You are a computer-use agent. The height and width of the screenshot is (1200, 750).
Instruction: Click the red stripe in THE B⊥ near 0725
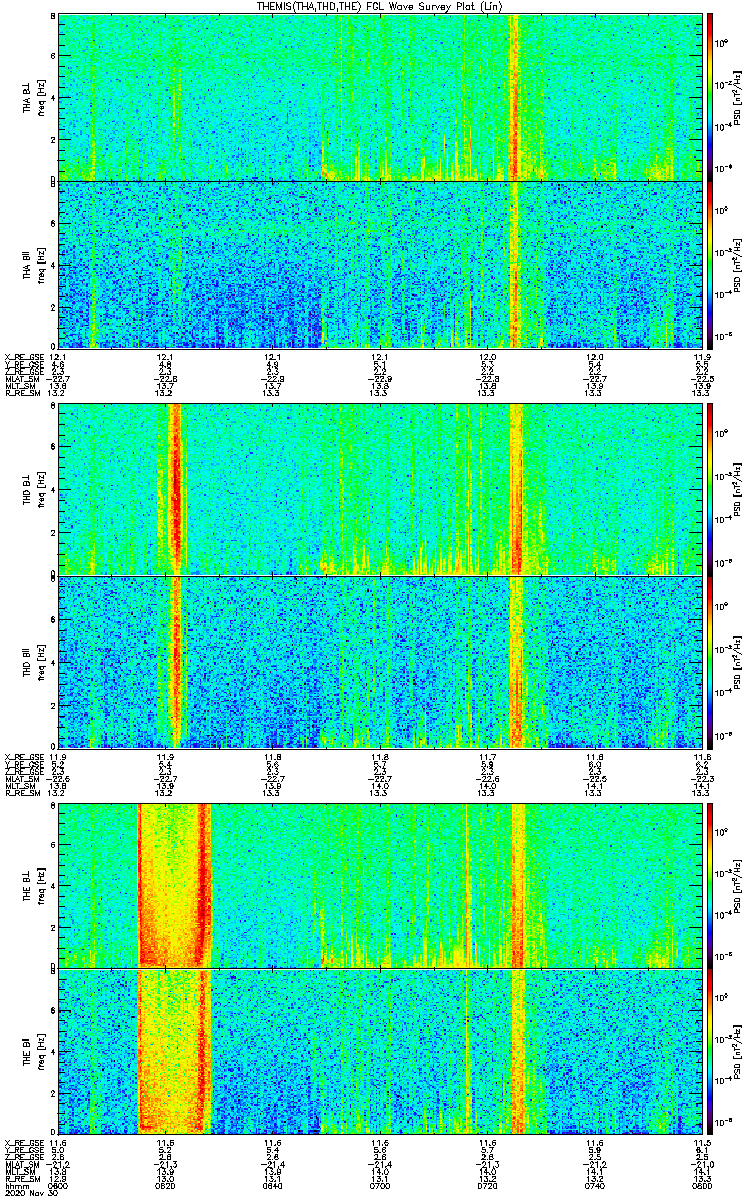pyautogui.click(x=518, y=885)
